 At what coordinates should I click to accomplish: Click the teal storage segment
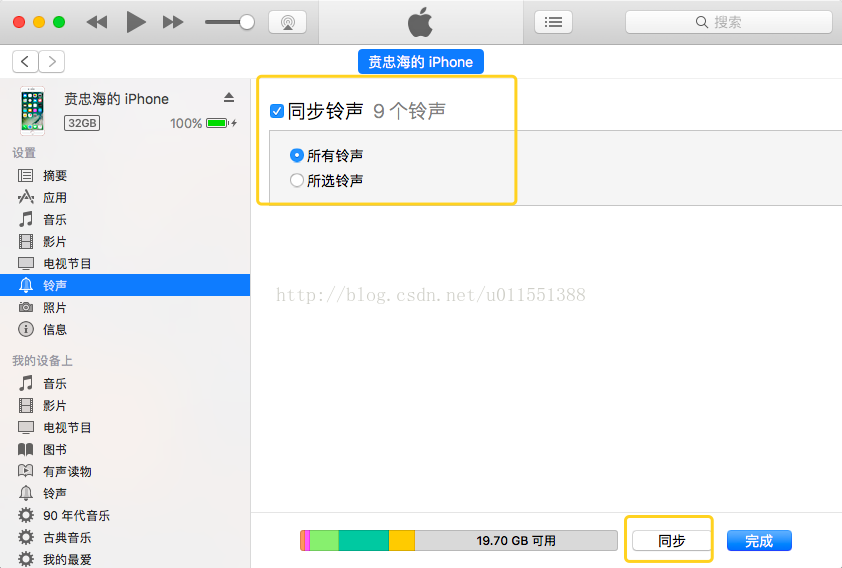click(364, 541)
